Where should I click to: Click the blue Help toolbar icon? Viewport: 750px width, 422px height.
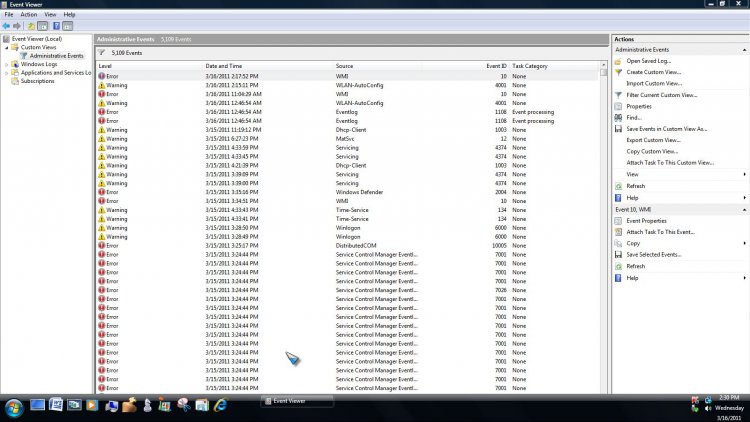(56, 26)
